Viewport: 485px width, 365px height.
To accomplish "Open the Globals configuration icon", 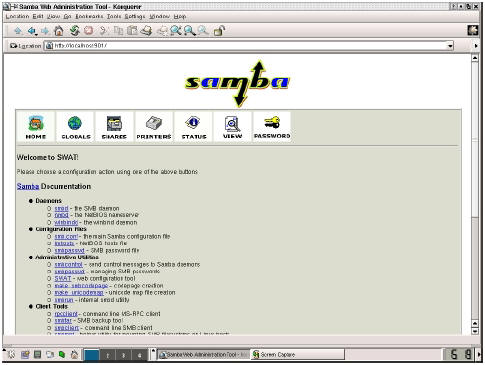I will (75, 127).
